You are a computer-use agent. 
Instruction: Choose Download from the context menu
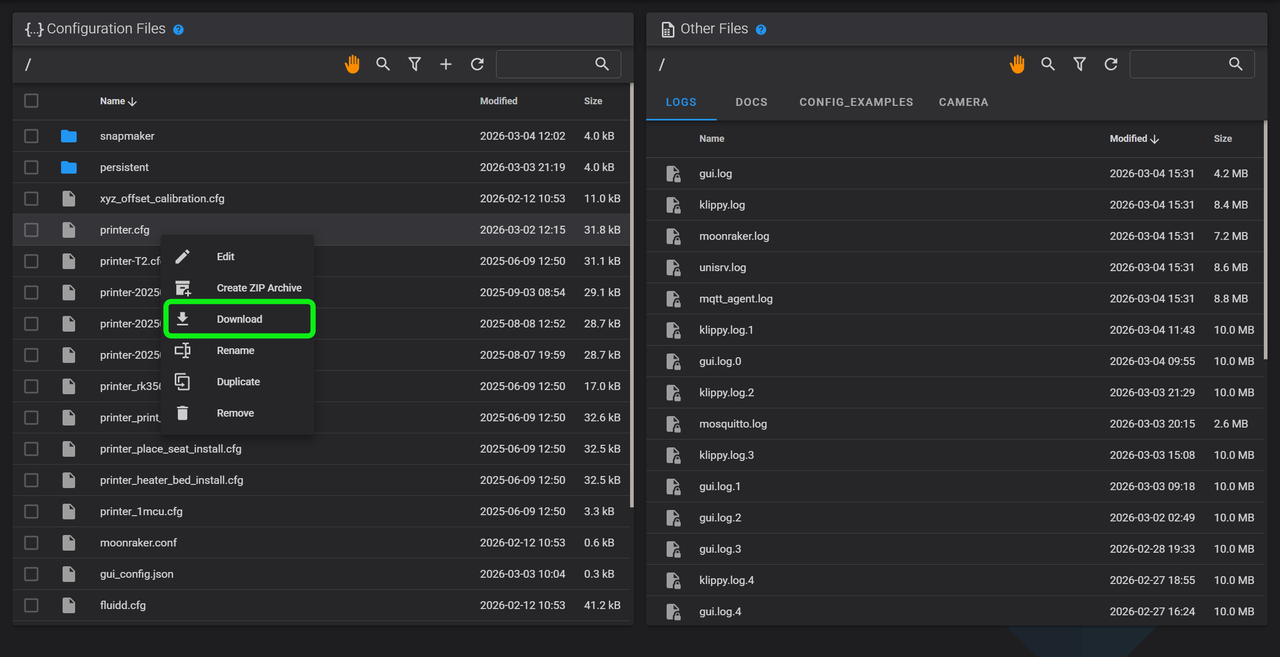[239, 319]
